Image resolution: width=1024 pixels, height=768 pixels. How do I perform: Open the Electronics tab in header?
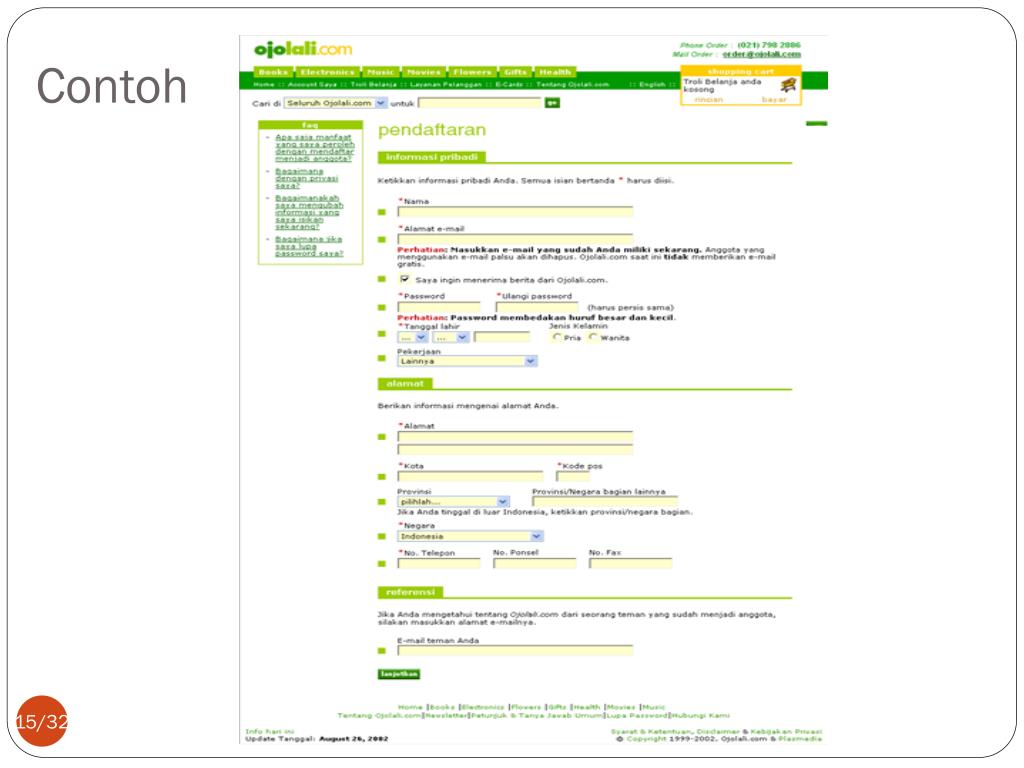(x=327, y=72)
